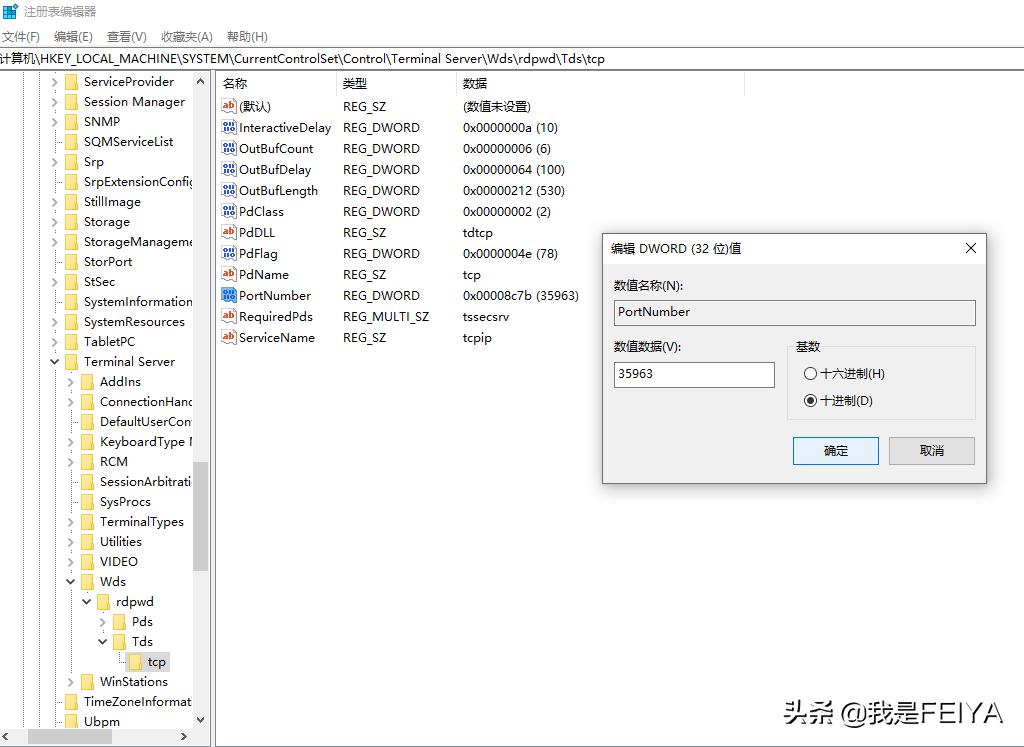Click the rdpwd folder icon
This screenshot has height=747, width=1024.
tap(103, 601)
